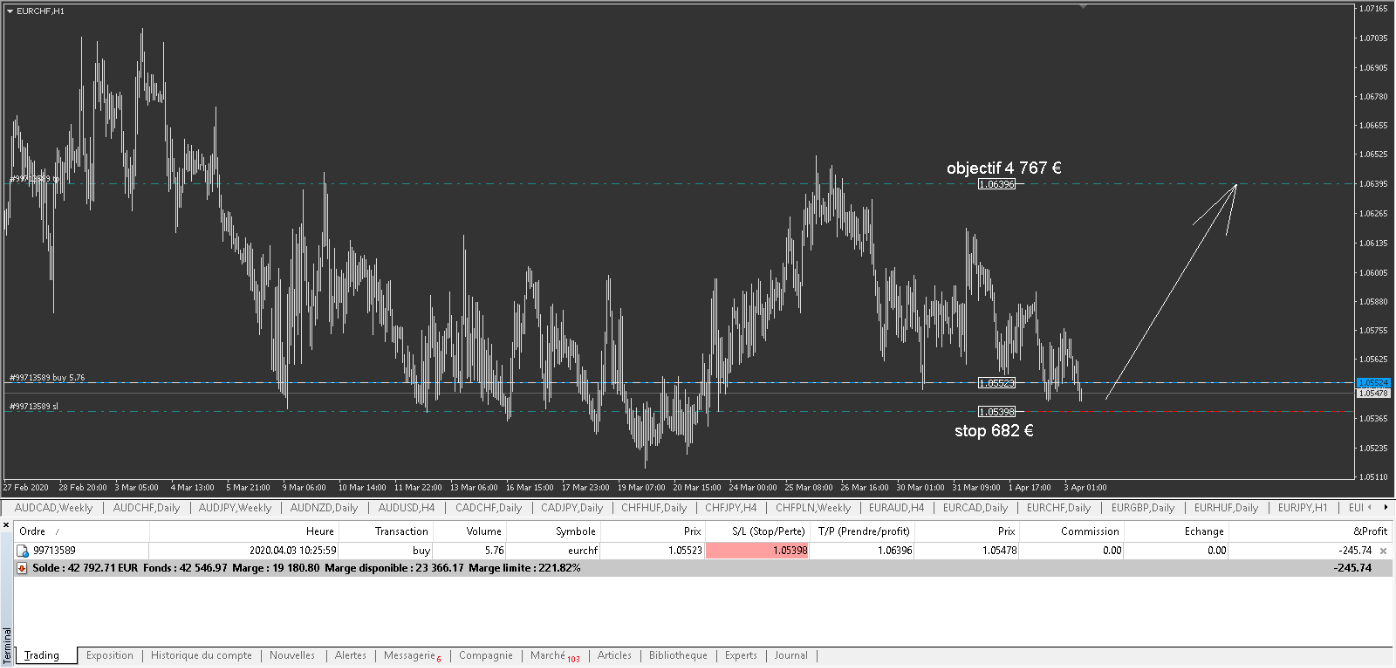Select the AUDCAD,Weekly chart tab

[53, 508]
